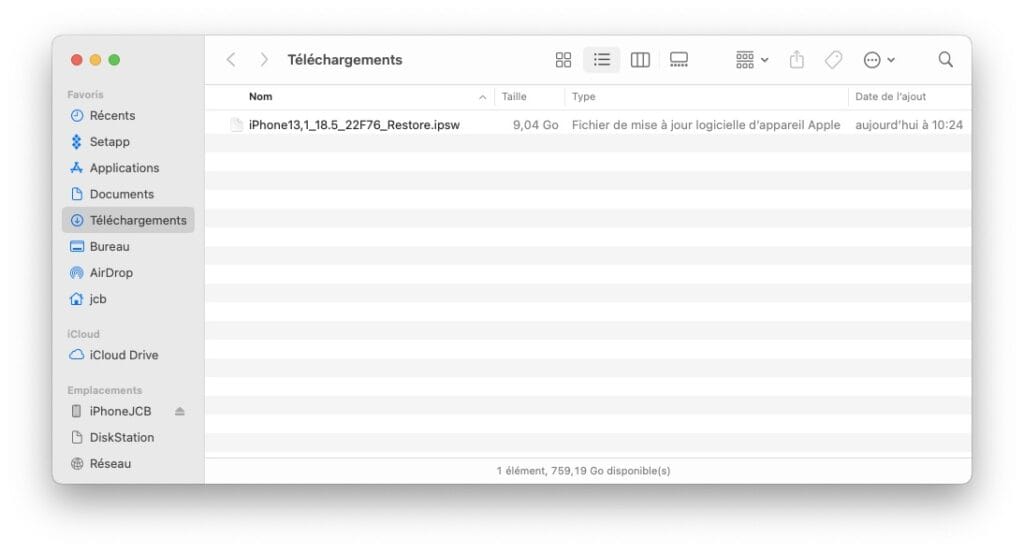Sort by the Taille column header
Viewport: 1024px width, 553px height.
514,97
